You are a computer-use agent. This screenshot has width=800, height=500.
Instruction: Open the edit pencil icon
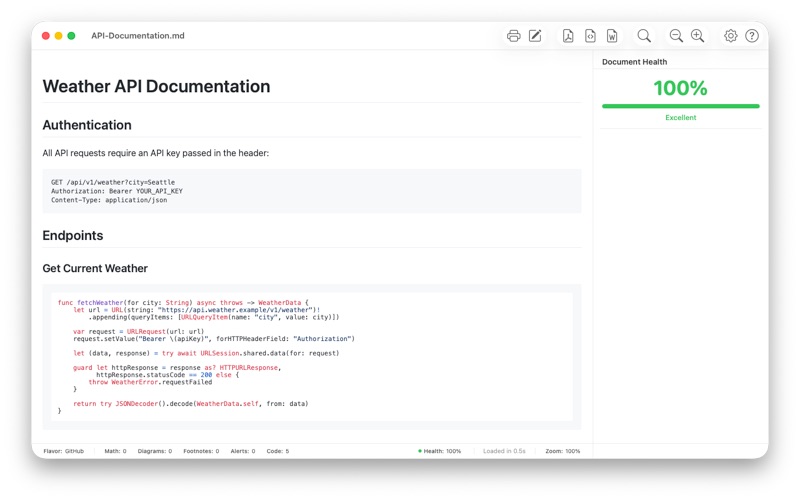coord(535,36)
